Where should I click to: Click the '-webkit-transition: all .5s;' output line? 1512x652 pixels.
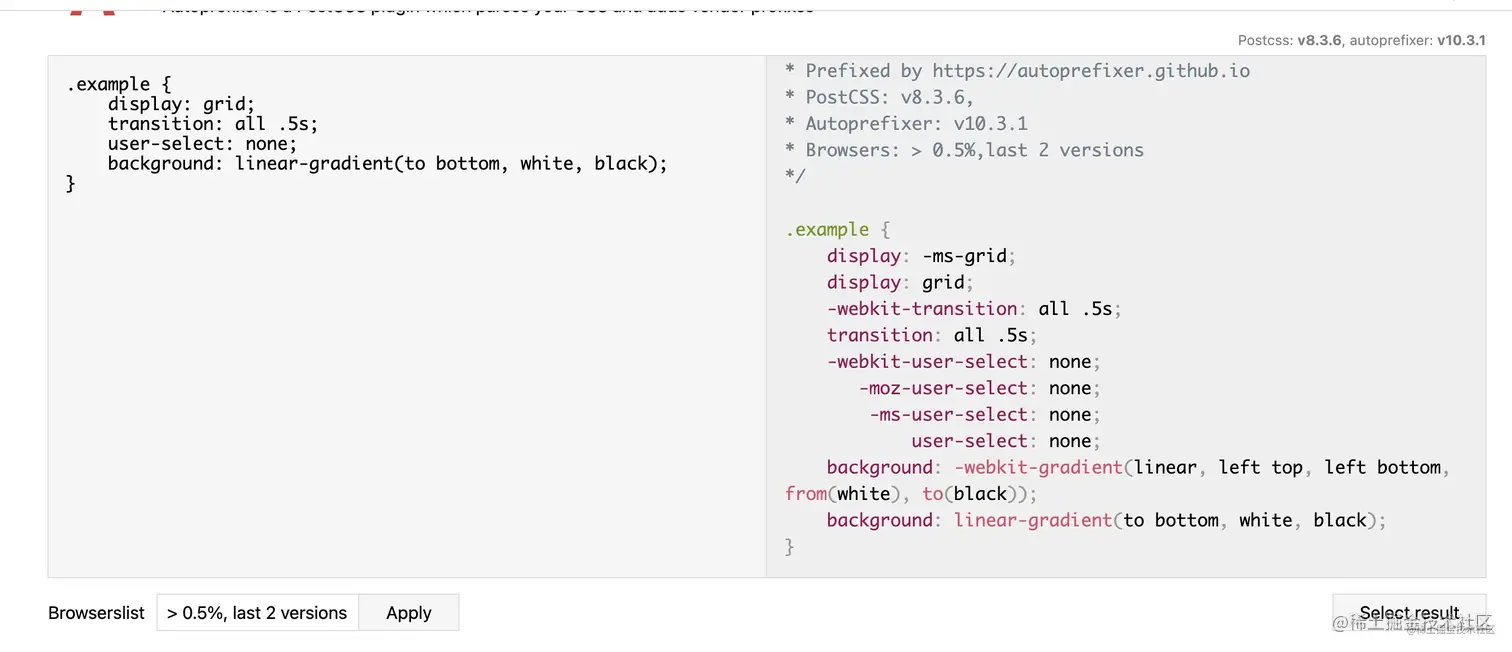pos(974,309)
